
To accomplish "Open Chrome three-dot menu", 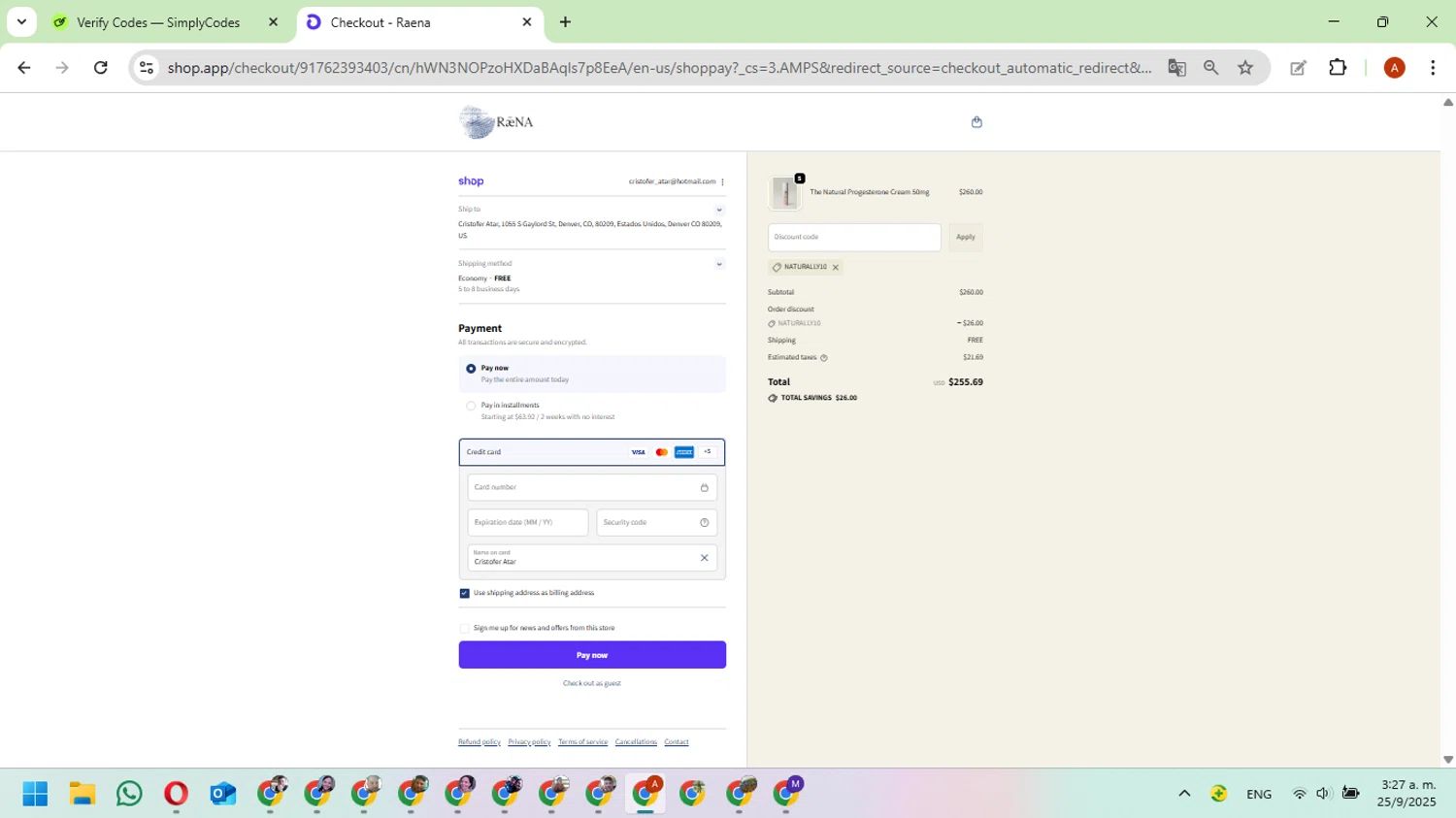I will pos(1433,68).
